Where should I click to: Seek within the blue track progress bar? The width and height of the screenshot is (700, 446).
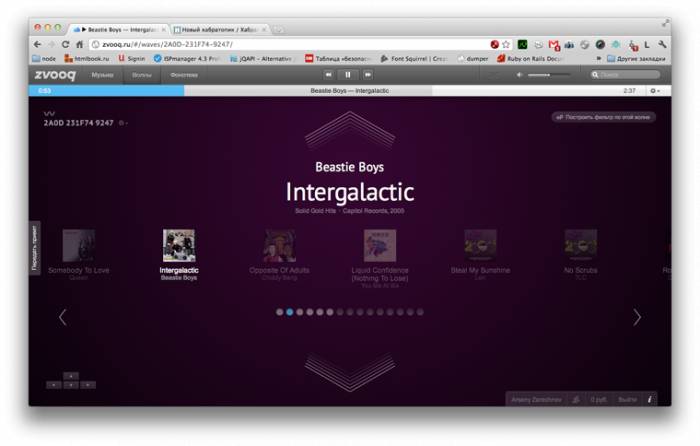click(106, 91)
